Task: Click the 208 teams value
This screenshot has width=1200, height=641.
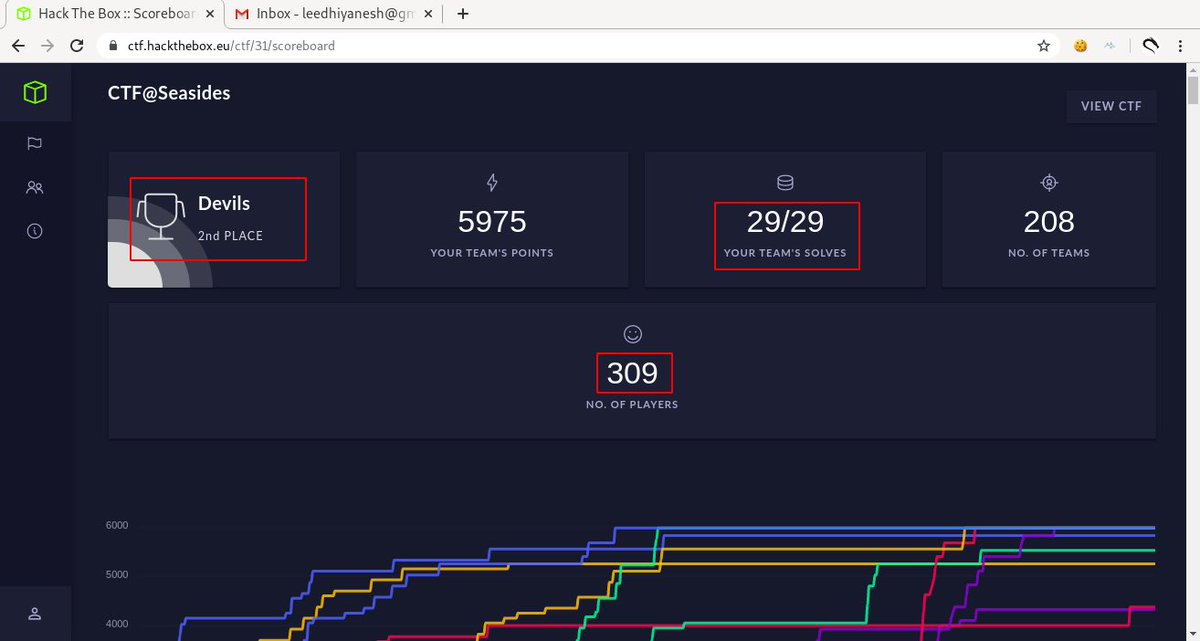Action: click(1049, 221)
